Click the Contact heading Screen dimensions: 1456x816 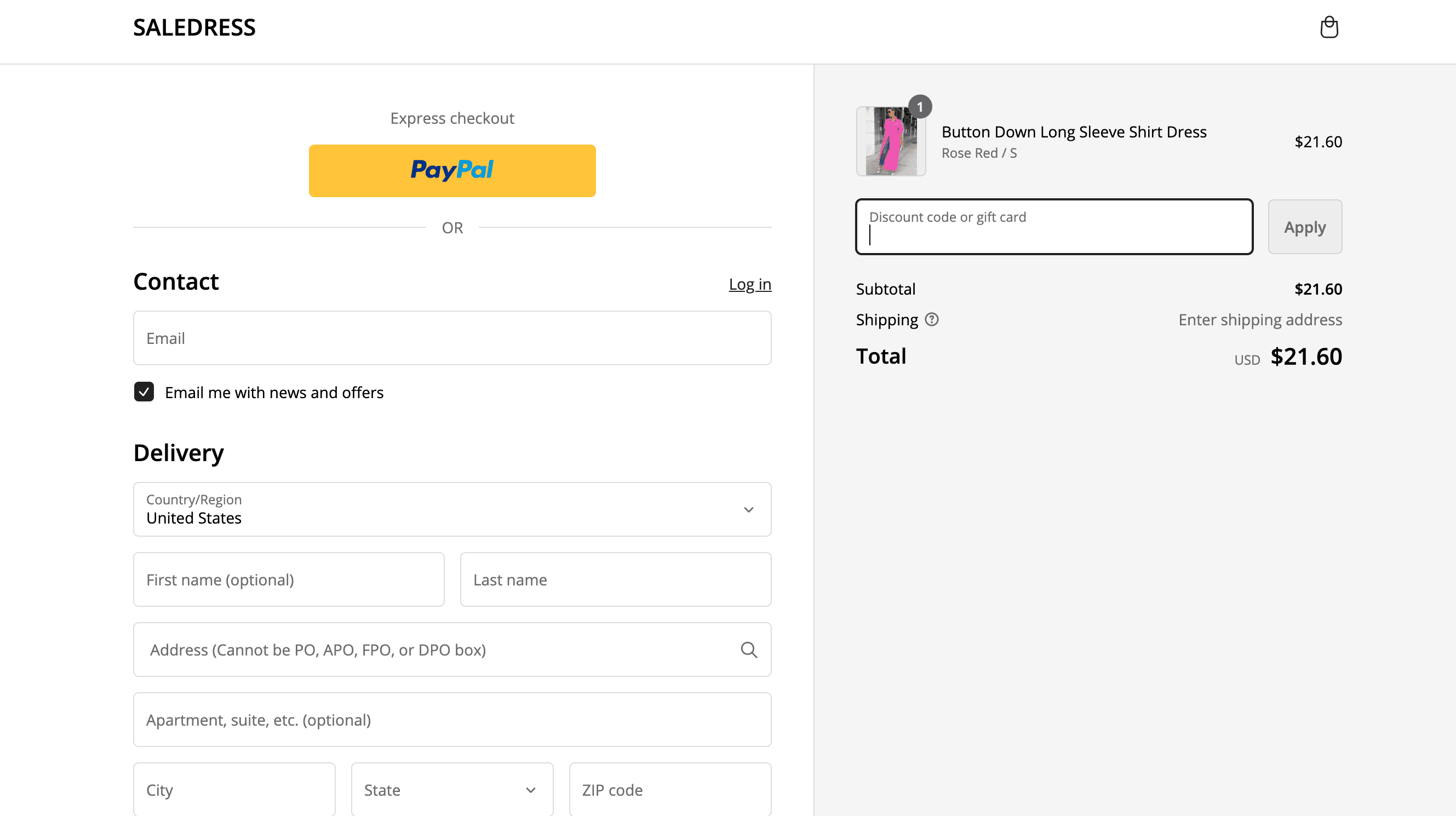[176, 281]
